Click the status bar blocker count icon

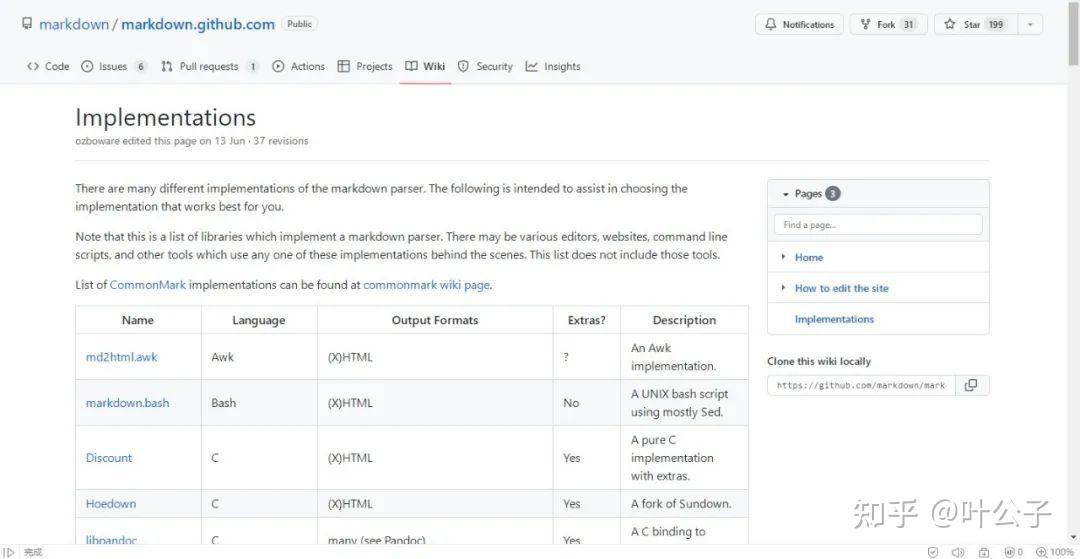click(x=1013, y=552)
